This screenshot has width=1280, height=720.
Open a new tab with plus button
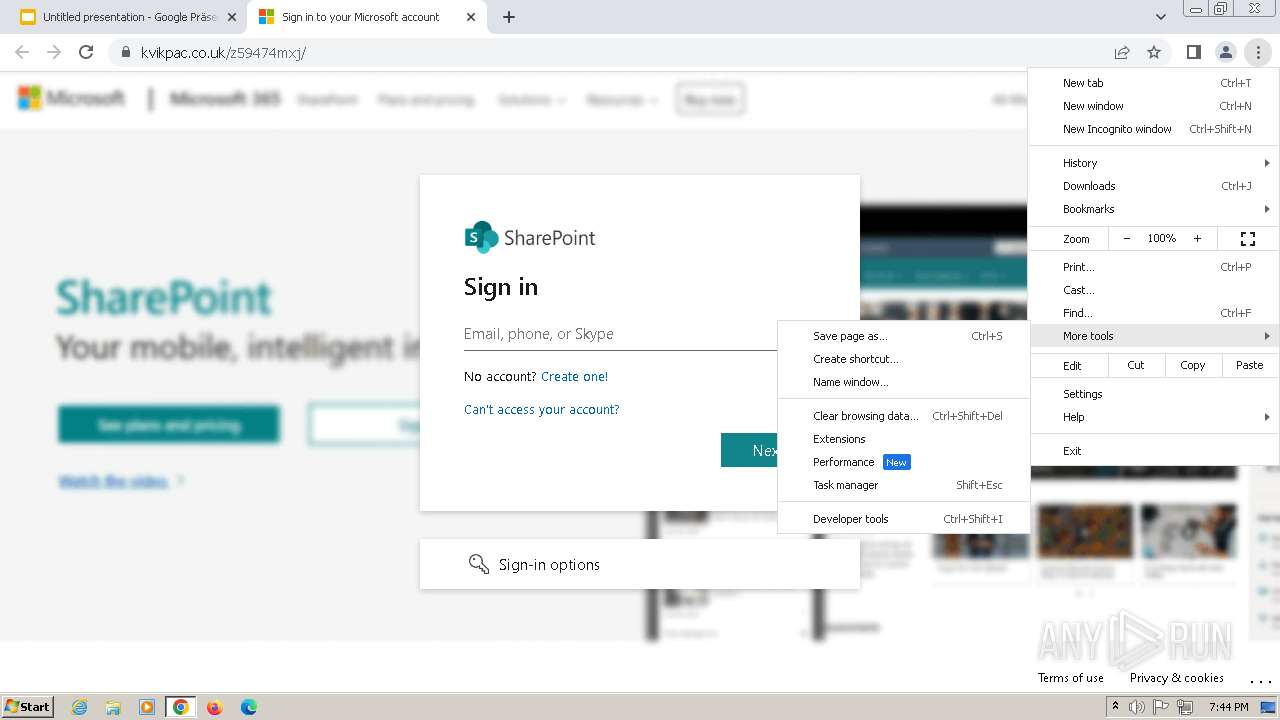coord(508,17)
